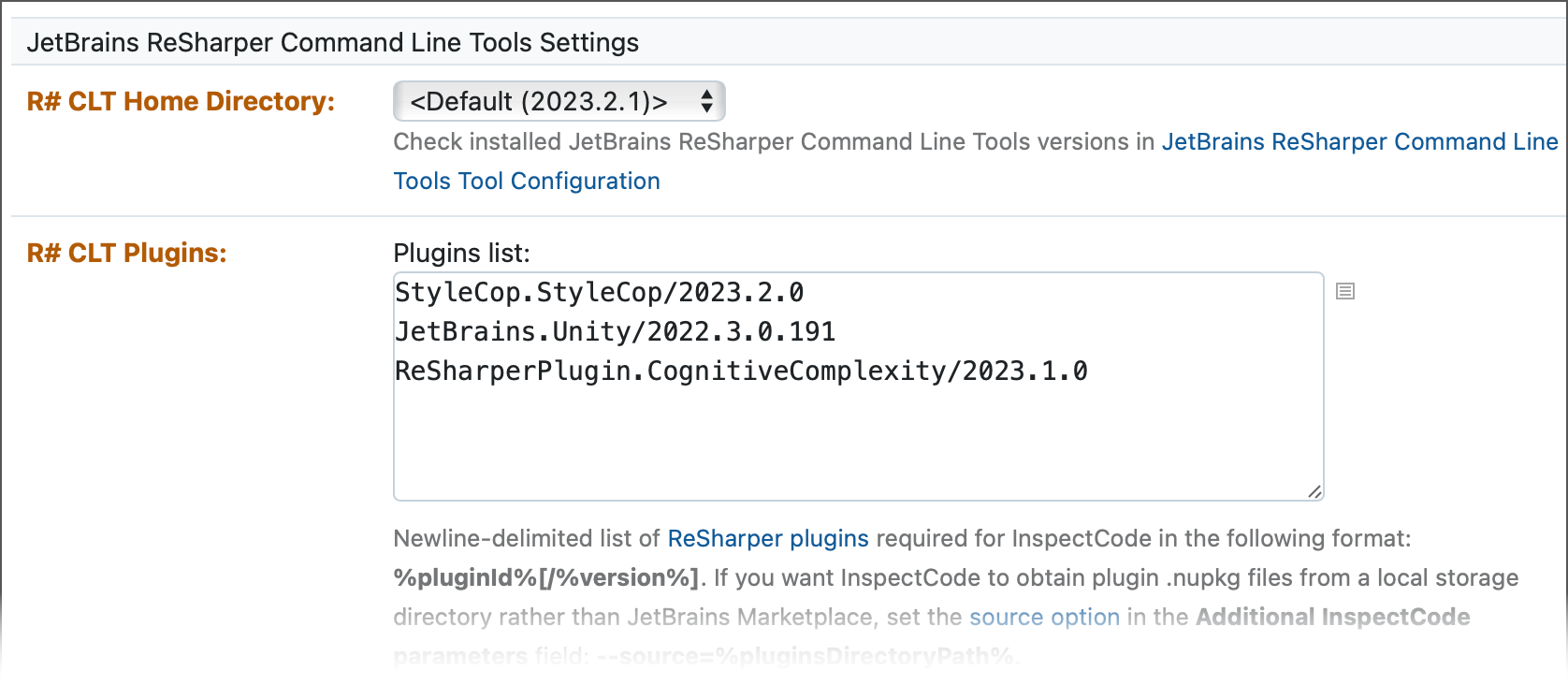Expand the Plugins list editor icon
This screenshot has height=685, width=1568.
coord(1345,291)
